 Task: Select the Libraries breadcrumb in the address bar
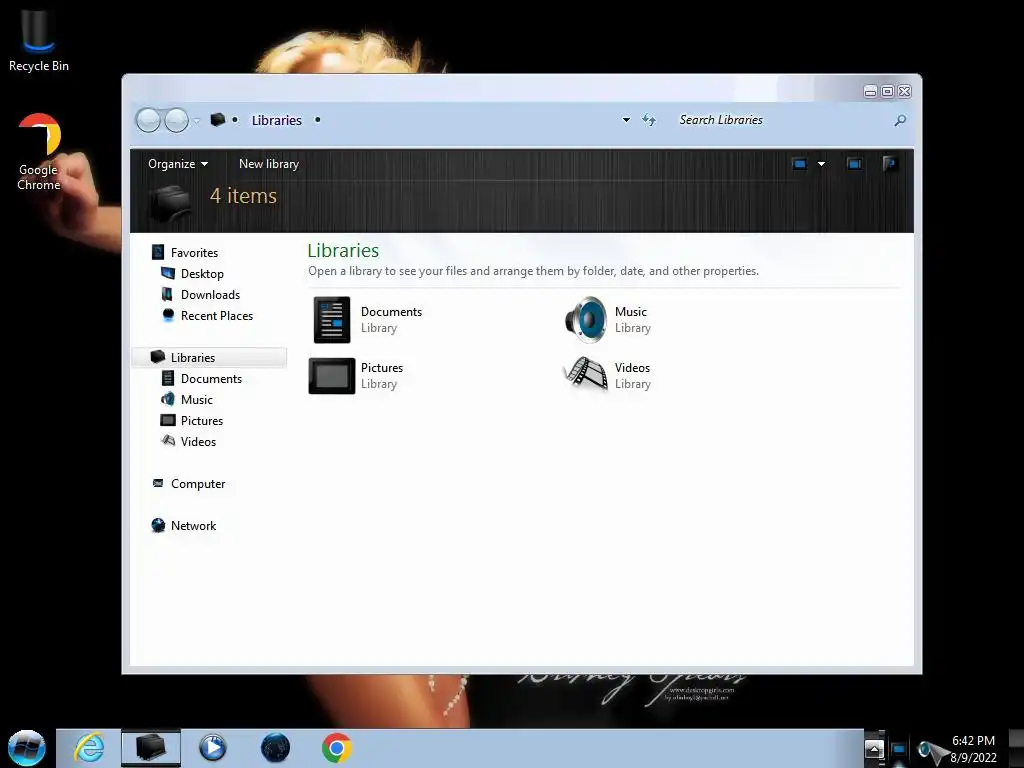277,120
